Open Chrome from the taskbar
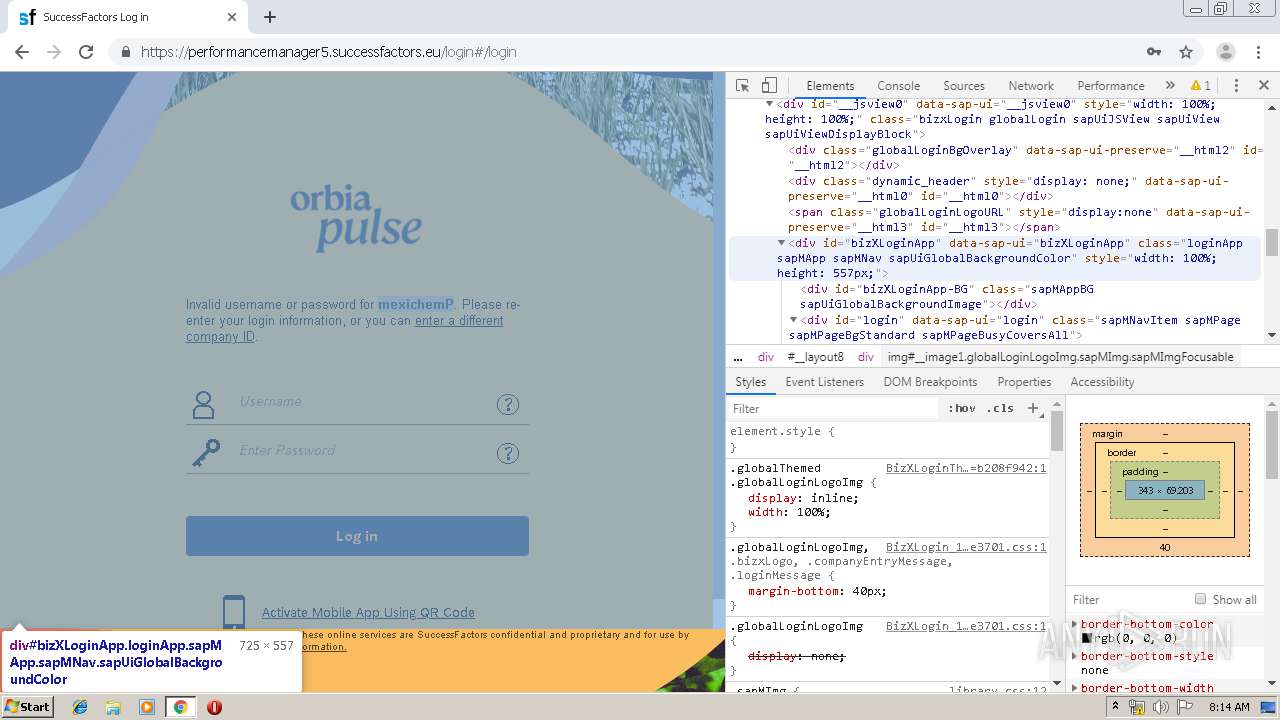The width and height of the screenshot is (1280, 720). pos(180,707)
